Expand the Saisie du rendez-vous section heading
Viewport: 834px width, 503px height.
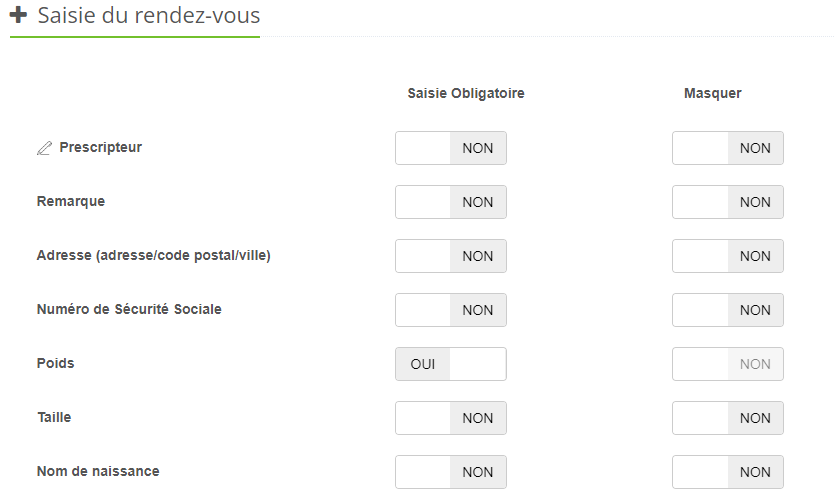(148, 16)
